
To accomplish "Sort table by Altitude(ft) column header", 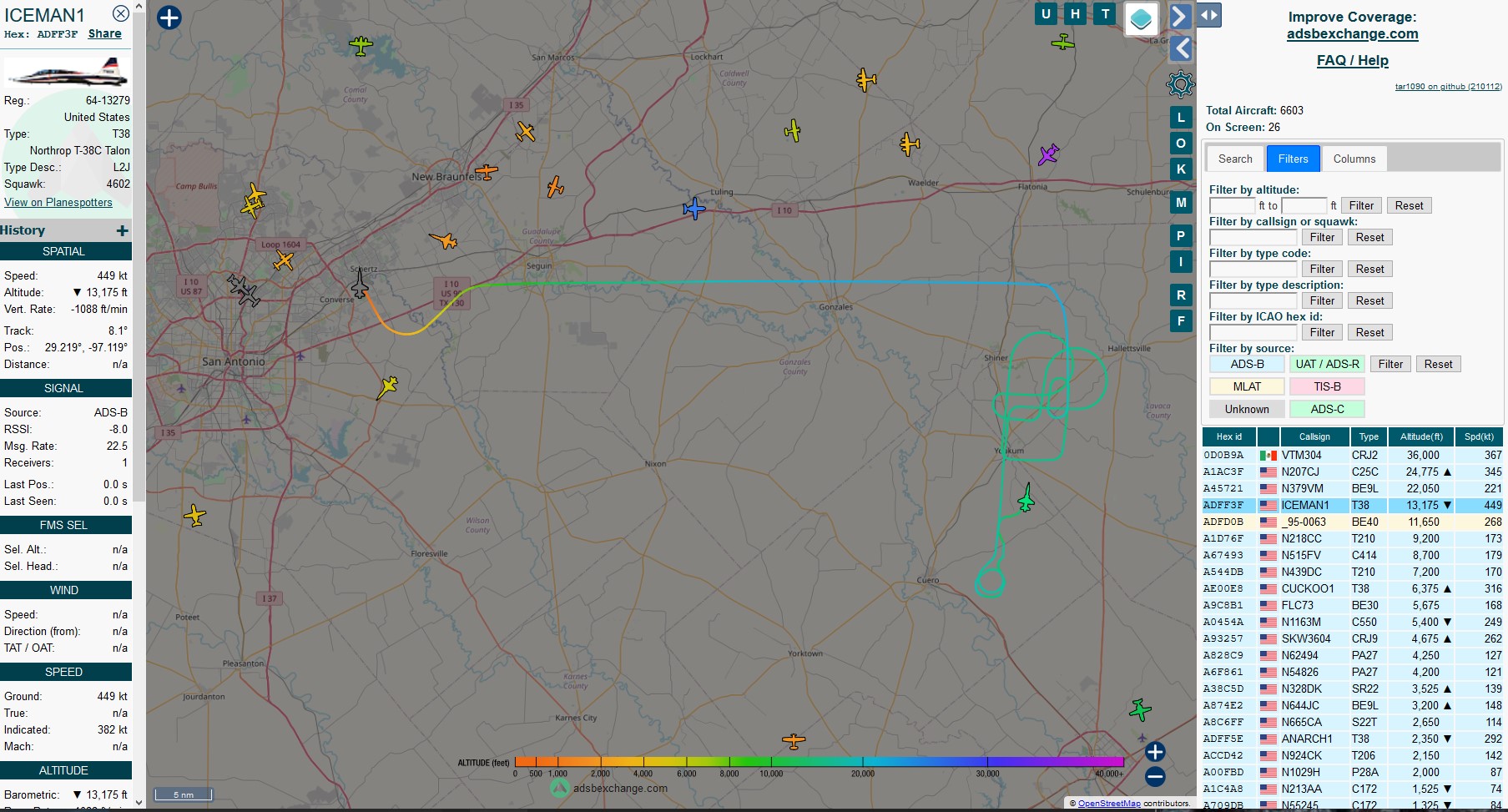I will (x=1420, y=436).
